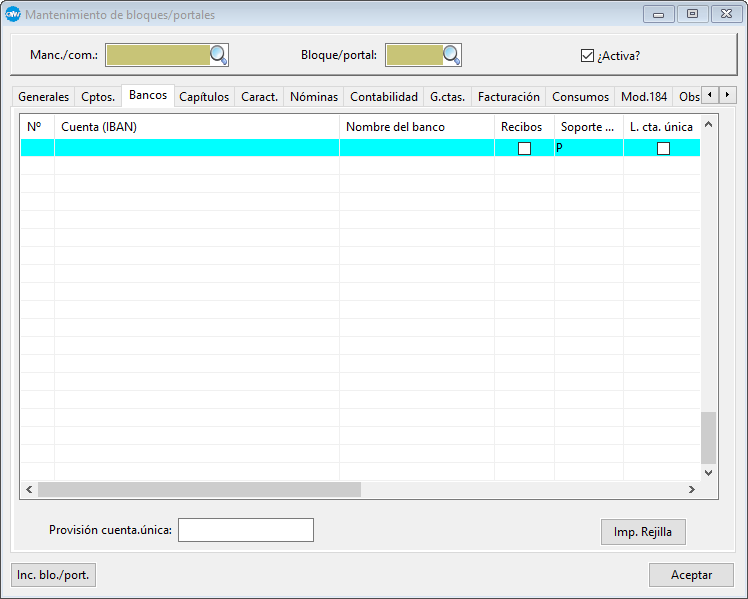Click the Bloque/portal magnifier search icon
The width and height of the screenshot is (748, 599).
pos(452,55)
